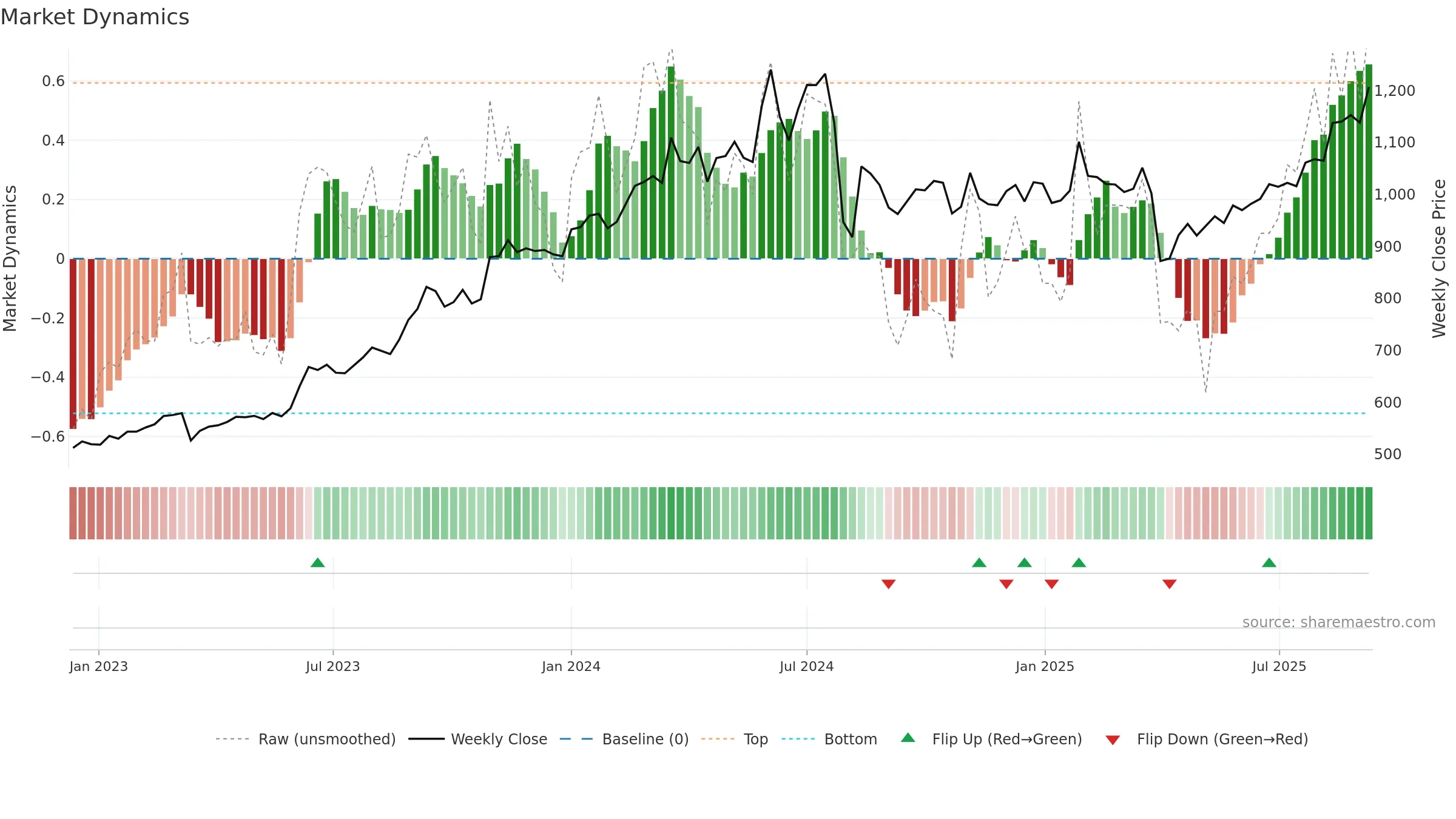Click the Jan 2024 axis label

571,666
